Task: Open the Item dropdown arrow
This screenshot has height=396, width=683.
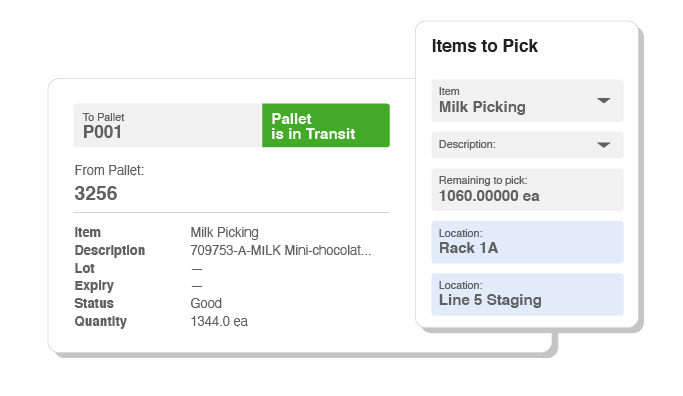Action: (x=603, y=101)
